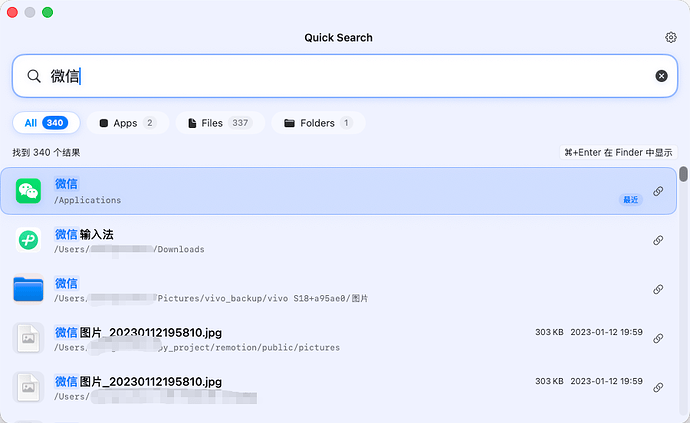Open settings with the gear icon
The image size is (690, 423).
click(x=671, y=37)
